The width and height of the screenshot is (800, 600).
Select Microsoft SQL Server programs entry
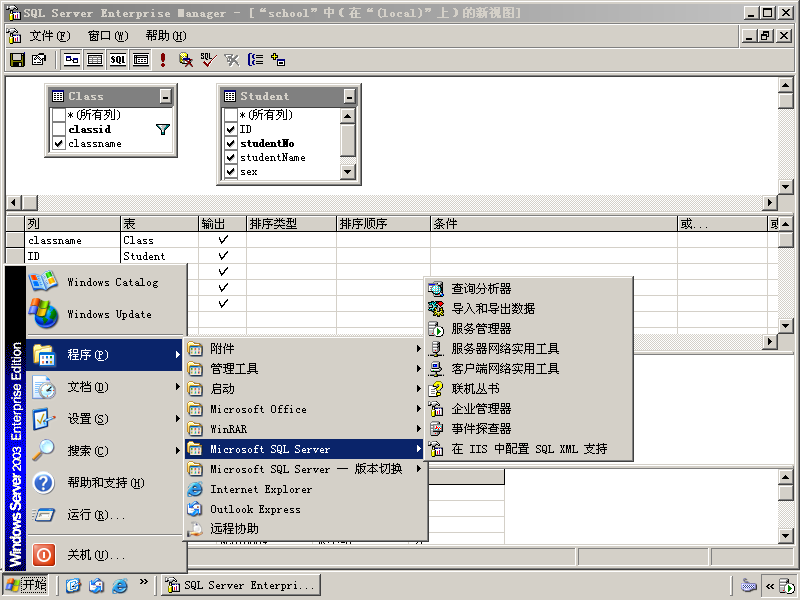coord(305,449)
